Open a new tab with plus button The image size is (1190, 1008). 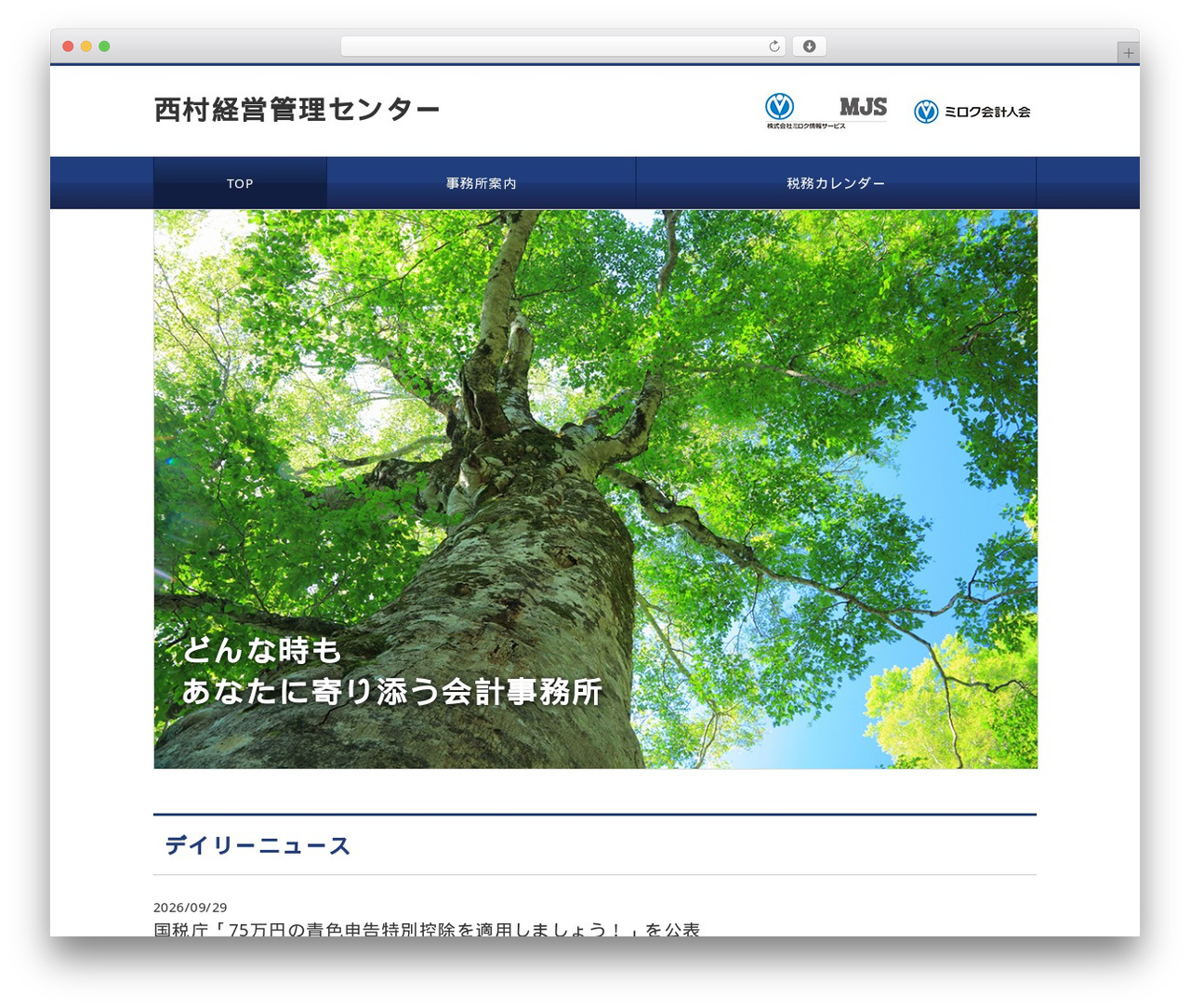click(x=1128, y=53)
